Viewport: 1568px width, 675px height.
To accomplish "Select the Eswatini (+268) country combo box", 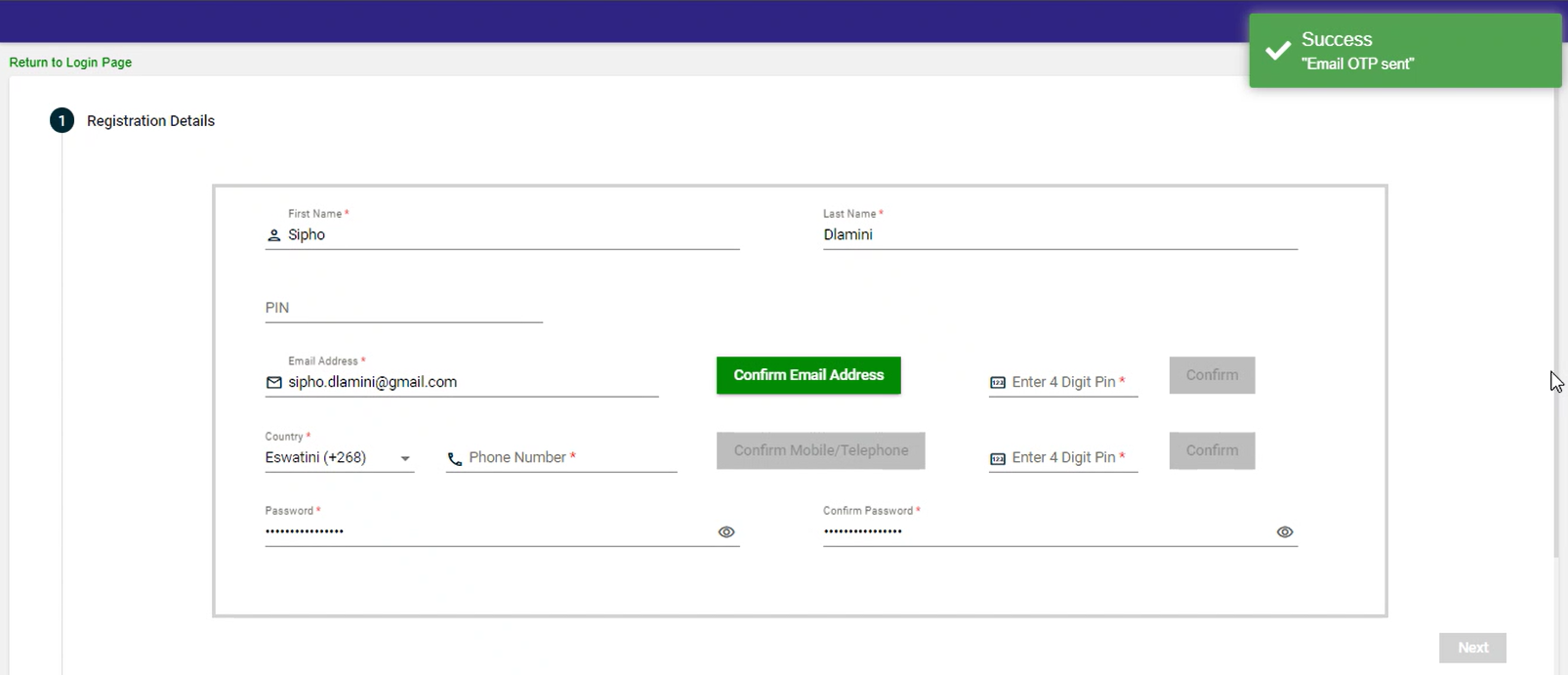I will click(327, 458).
